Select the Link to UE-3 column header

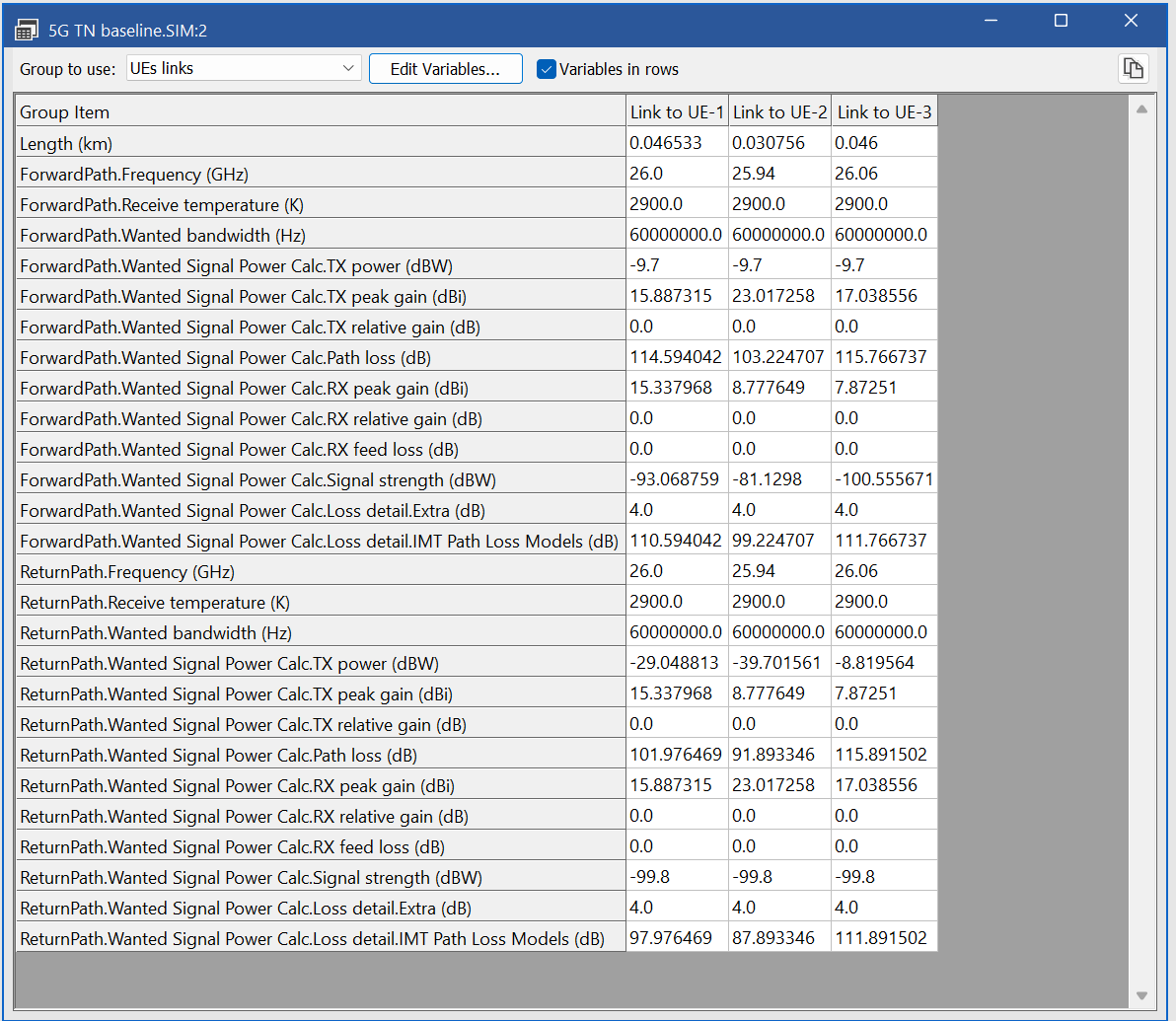(884, 111)
